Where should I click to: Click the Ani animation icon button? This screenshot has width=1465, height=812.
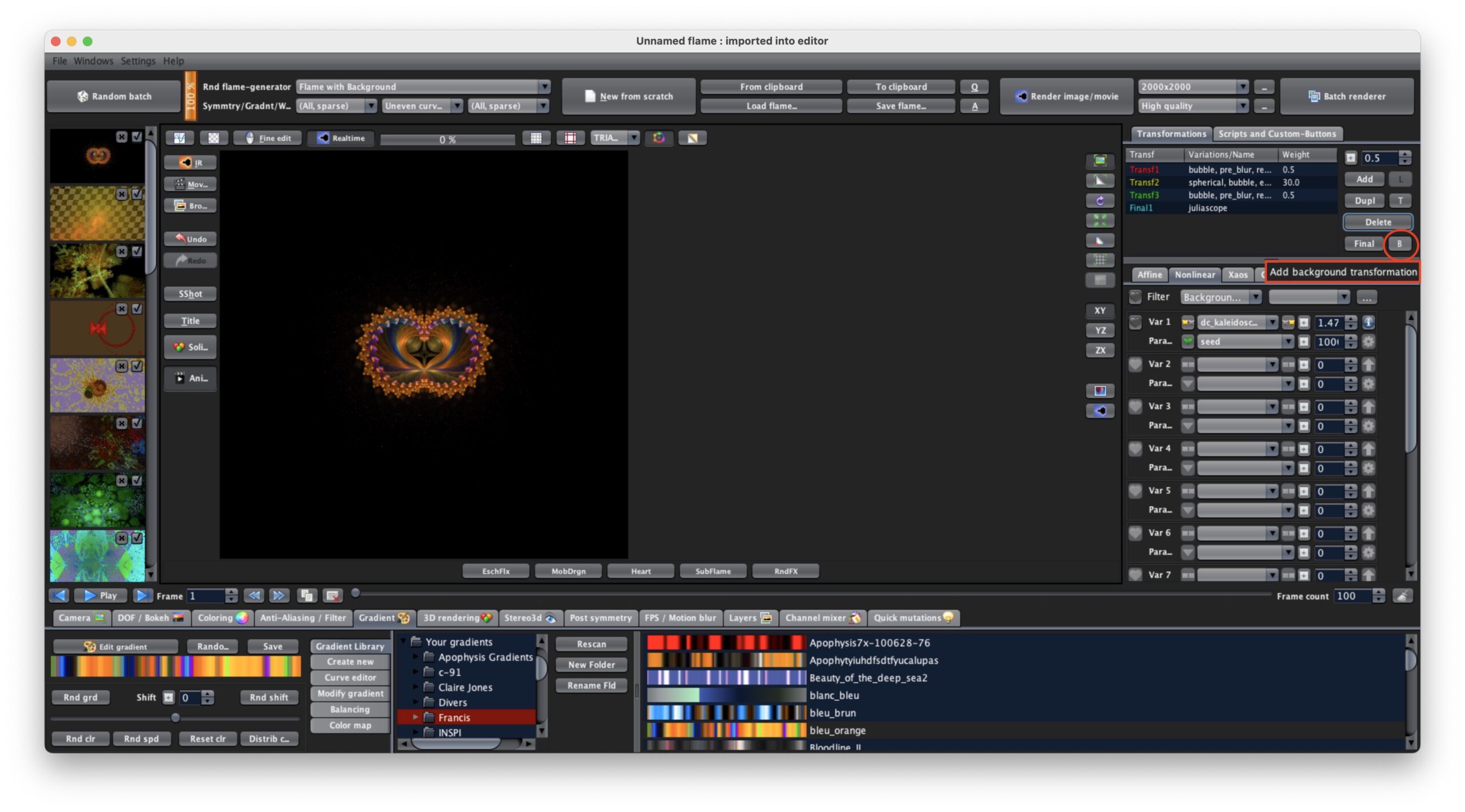coord(191,378)
